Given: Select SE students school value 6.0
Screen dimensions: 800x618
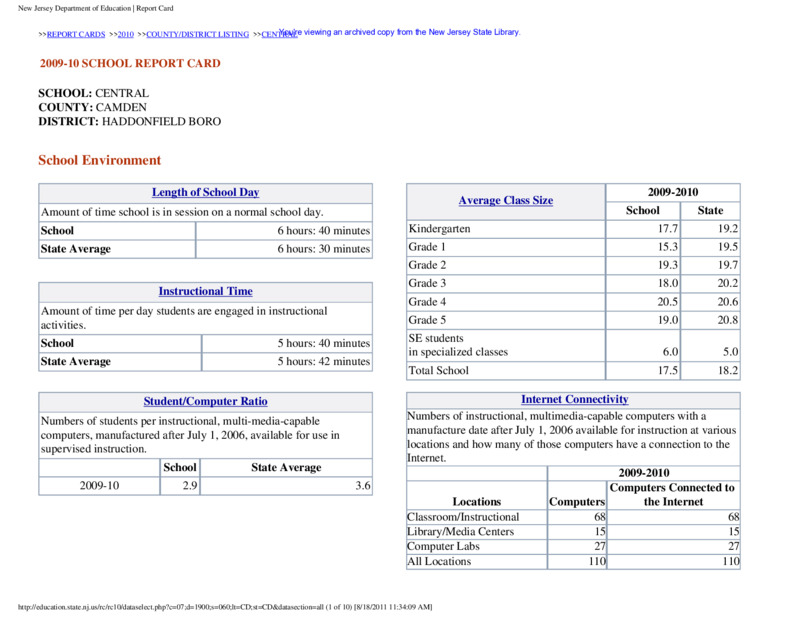Looking at the screenshot, I should click(670, 352).
